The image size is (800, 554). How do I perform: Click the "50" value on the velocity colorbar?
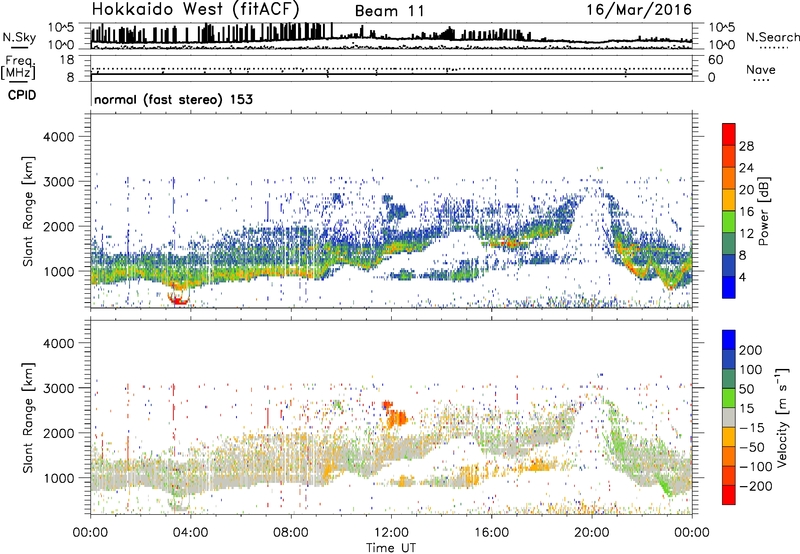click(x=746, y=389)
